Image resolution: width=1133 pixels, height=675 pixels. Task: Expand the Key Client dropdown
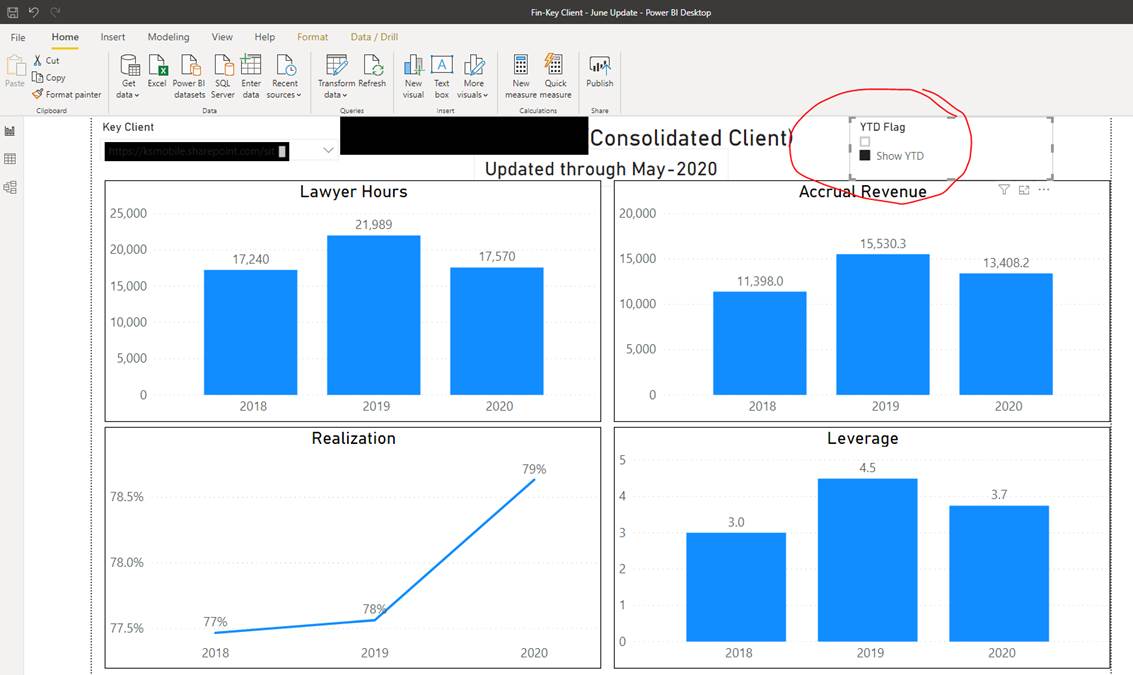coord(327,150)
